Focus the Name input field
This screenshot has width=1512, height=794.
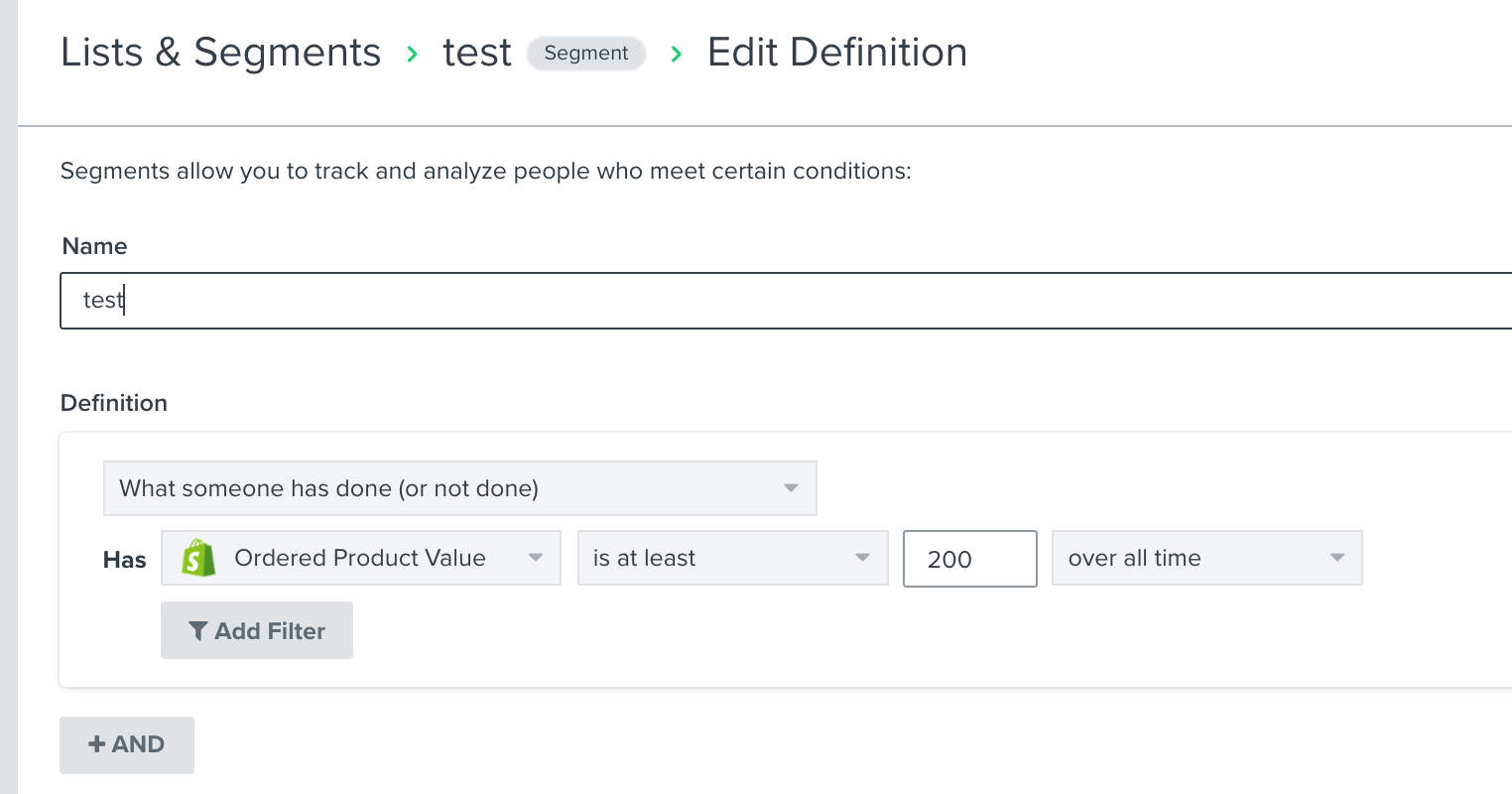pyautogui.click(x=786, y=301)
